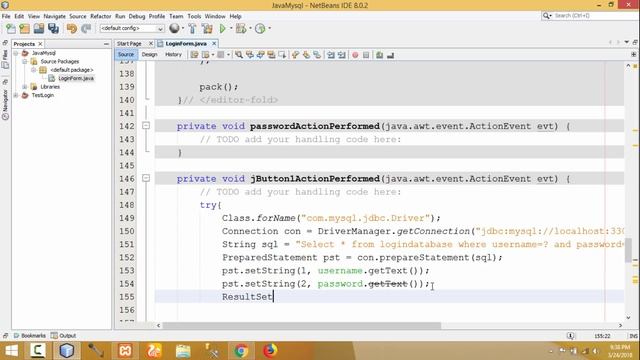Close the Projects panel tab
This screenshot has height=360, width=640.
(x=40, y=44)
